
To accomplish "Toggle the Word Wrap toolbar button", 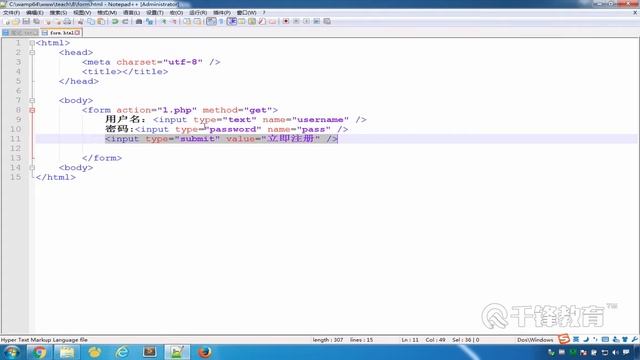I will [x=211, y=21].
